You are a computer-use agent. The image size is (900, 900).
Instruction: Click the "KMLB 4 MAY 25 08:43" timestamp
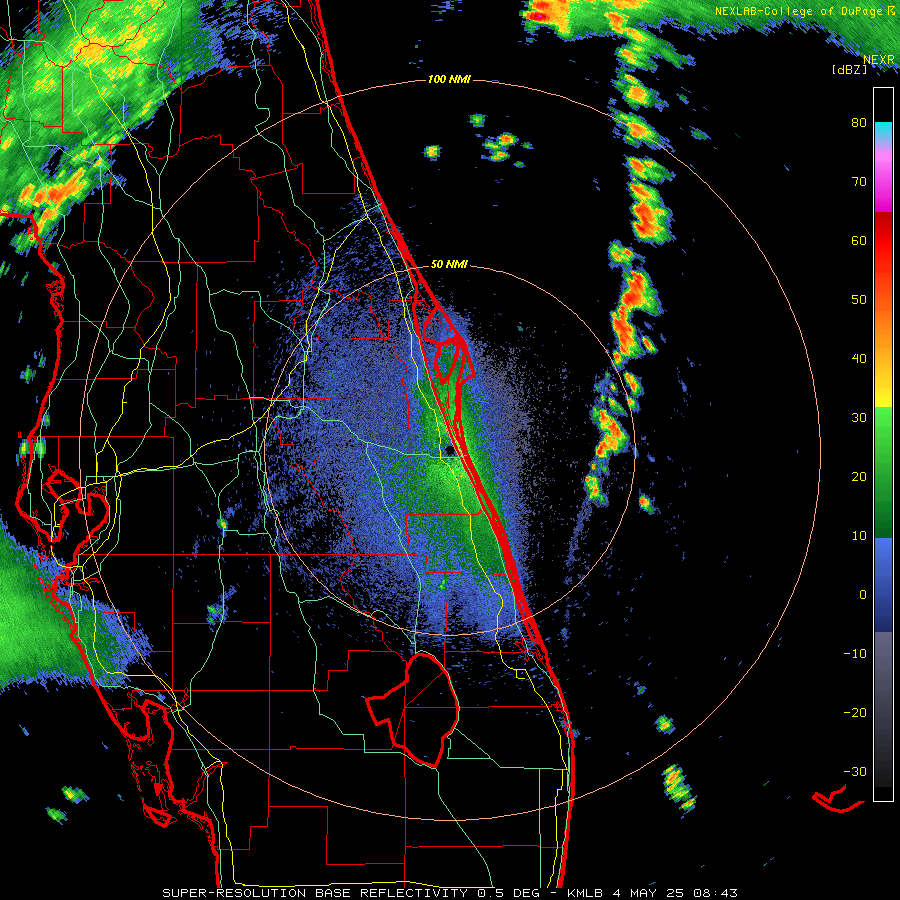(x=653, y=893)
